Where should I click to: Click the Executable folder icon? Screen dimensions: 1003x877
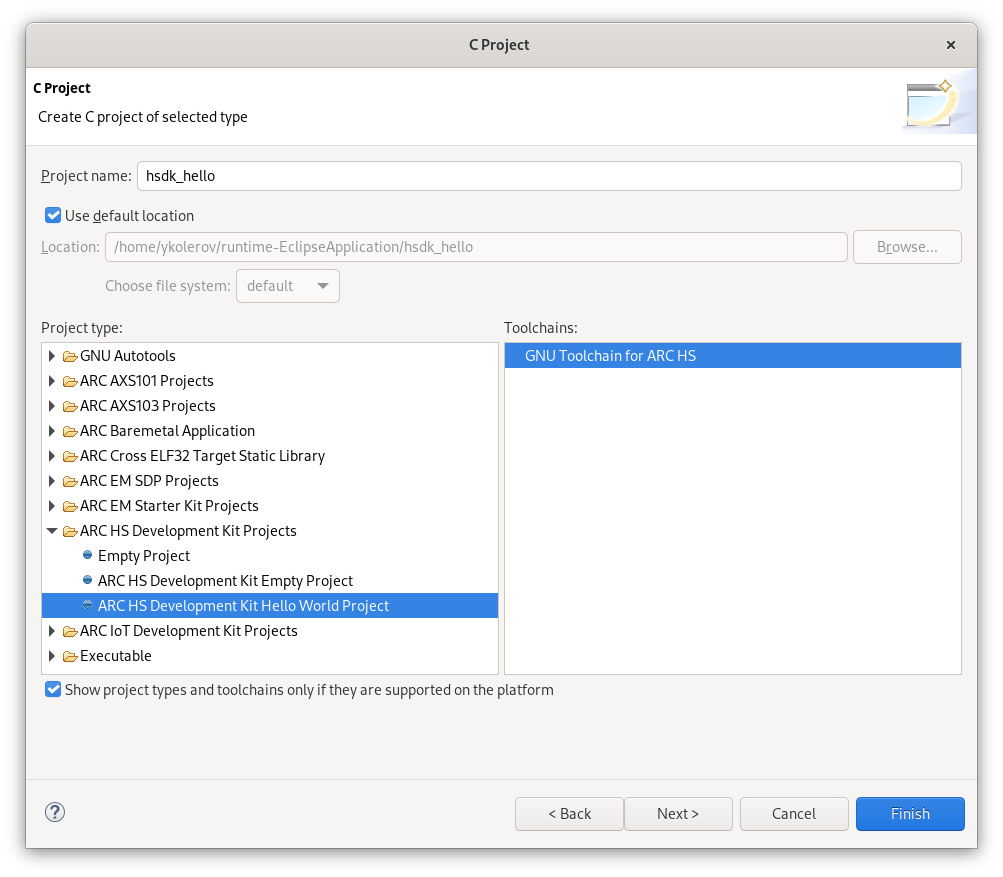(x=68, y=655)
